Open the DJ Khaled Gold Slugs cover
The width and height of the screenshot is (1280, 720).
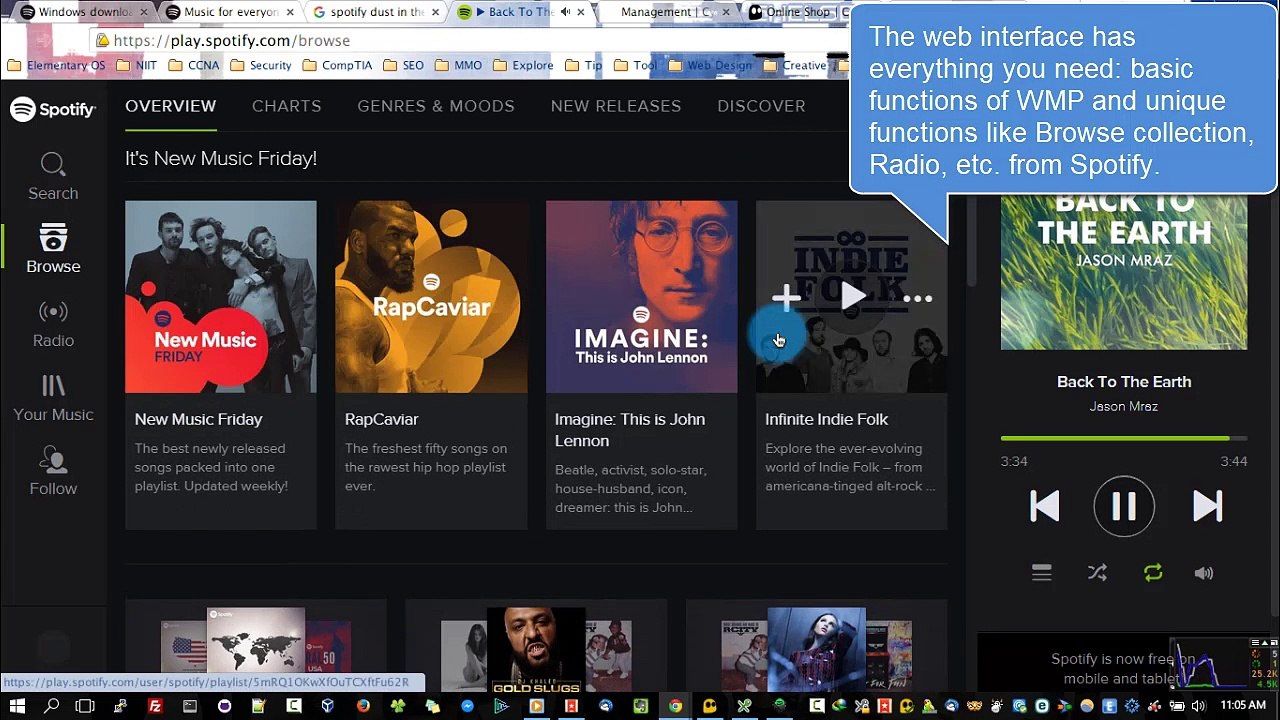536,650
